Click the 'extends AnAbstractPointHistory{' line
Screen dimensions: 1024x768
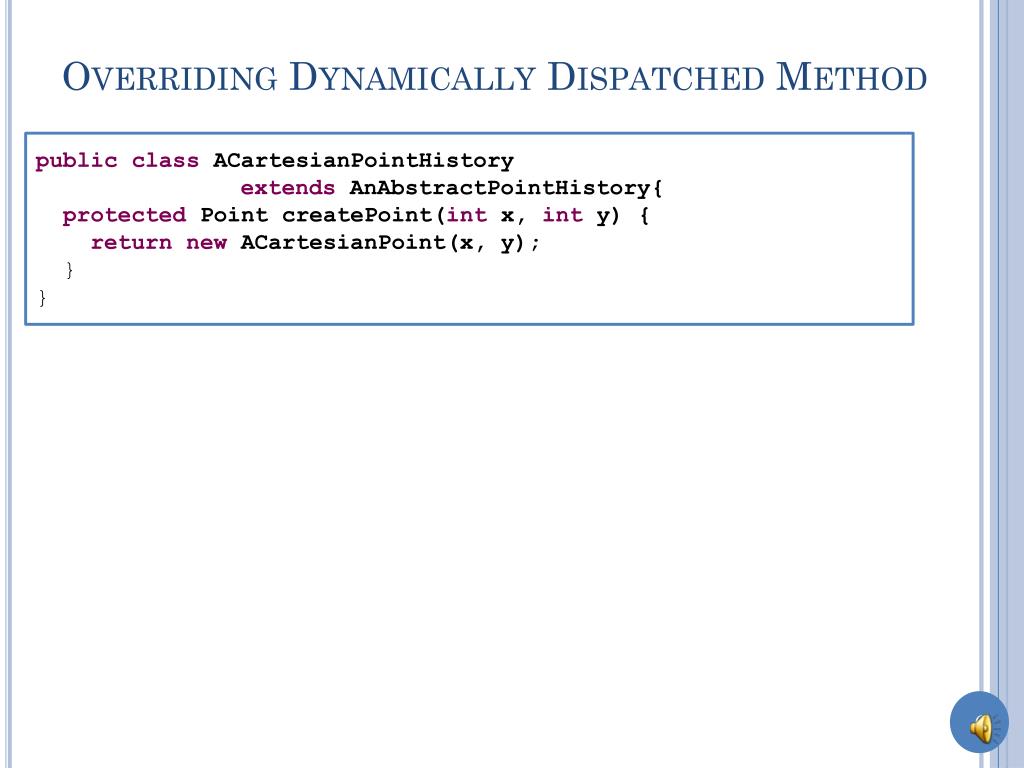pyautogui.click(x=451, y=188)
